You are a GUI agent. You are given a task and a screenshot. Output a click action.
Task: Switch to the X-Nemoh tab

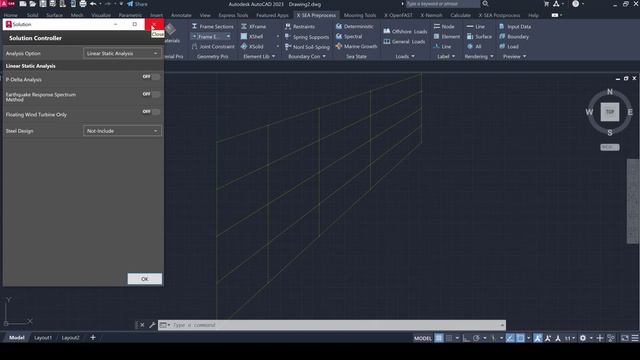[431, 16]
